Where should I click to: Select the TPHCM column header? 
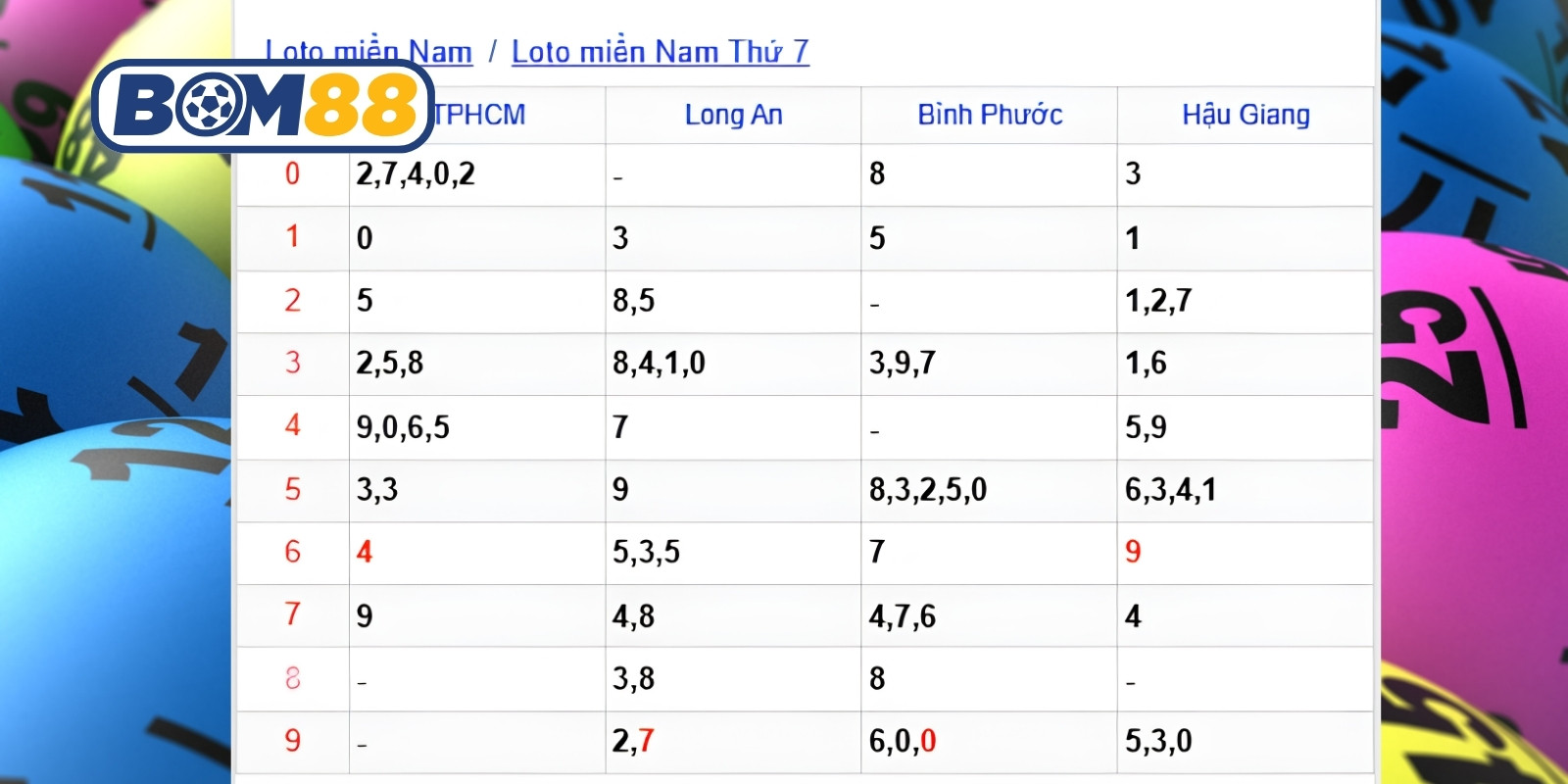(x=479, y=115)
